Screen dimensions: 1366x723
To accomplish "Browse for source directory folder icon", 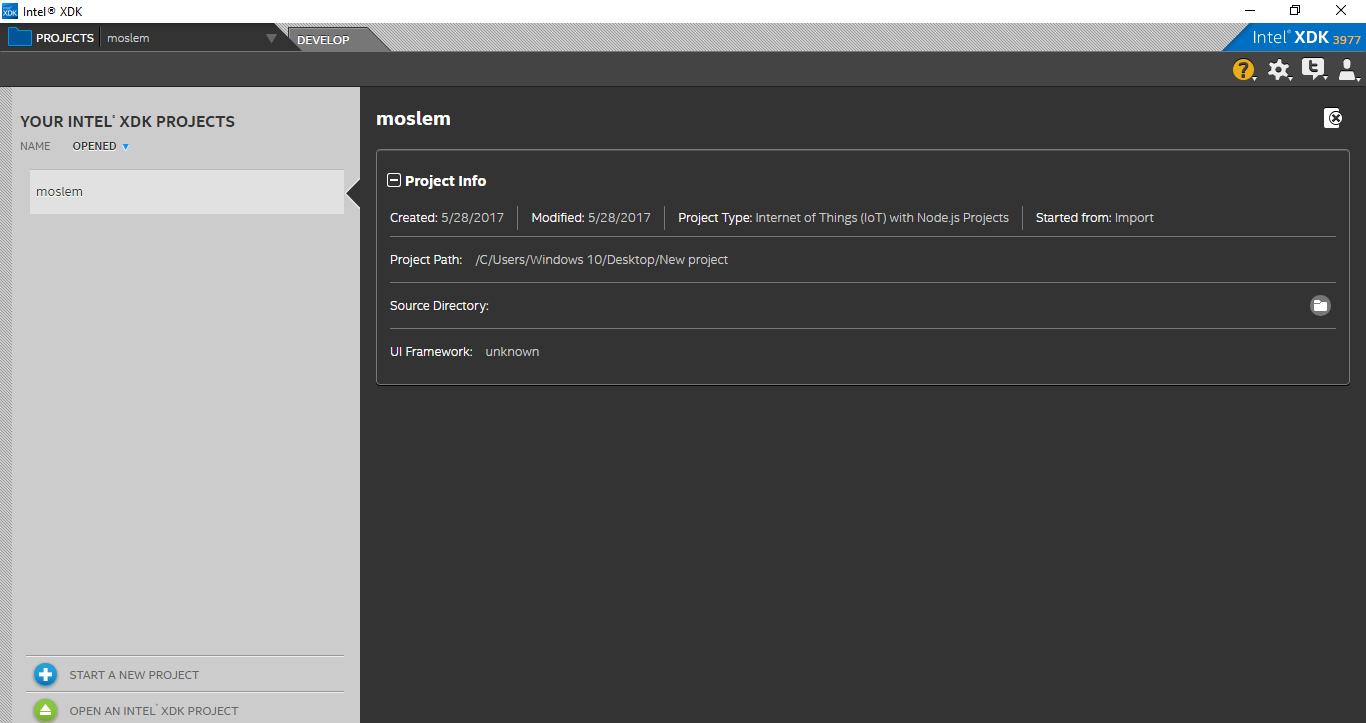I will point(1320,305).
